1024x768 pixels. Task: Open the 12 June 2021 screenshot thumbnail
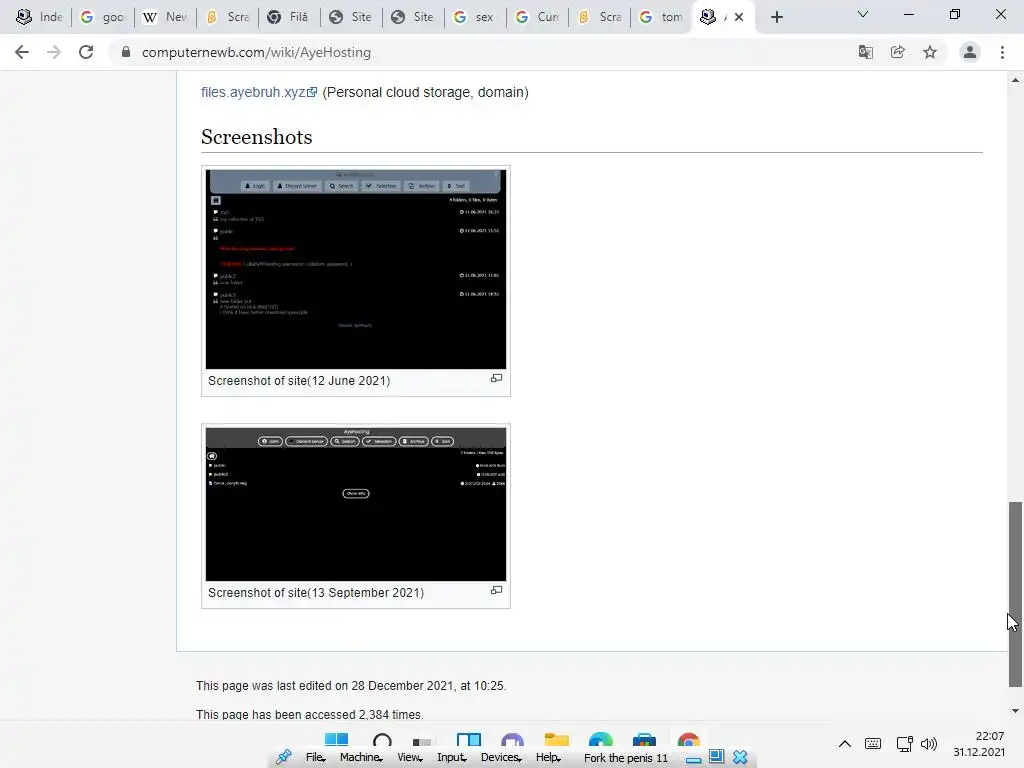(x=356, y=269)
